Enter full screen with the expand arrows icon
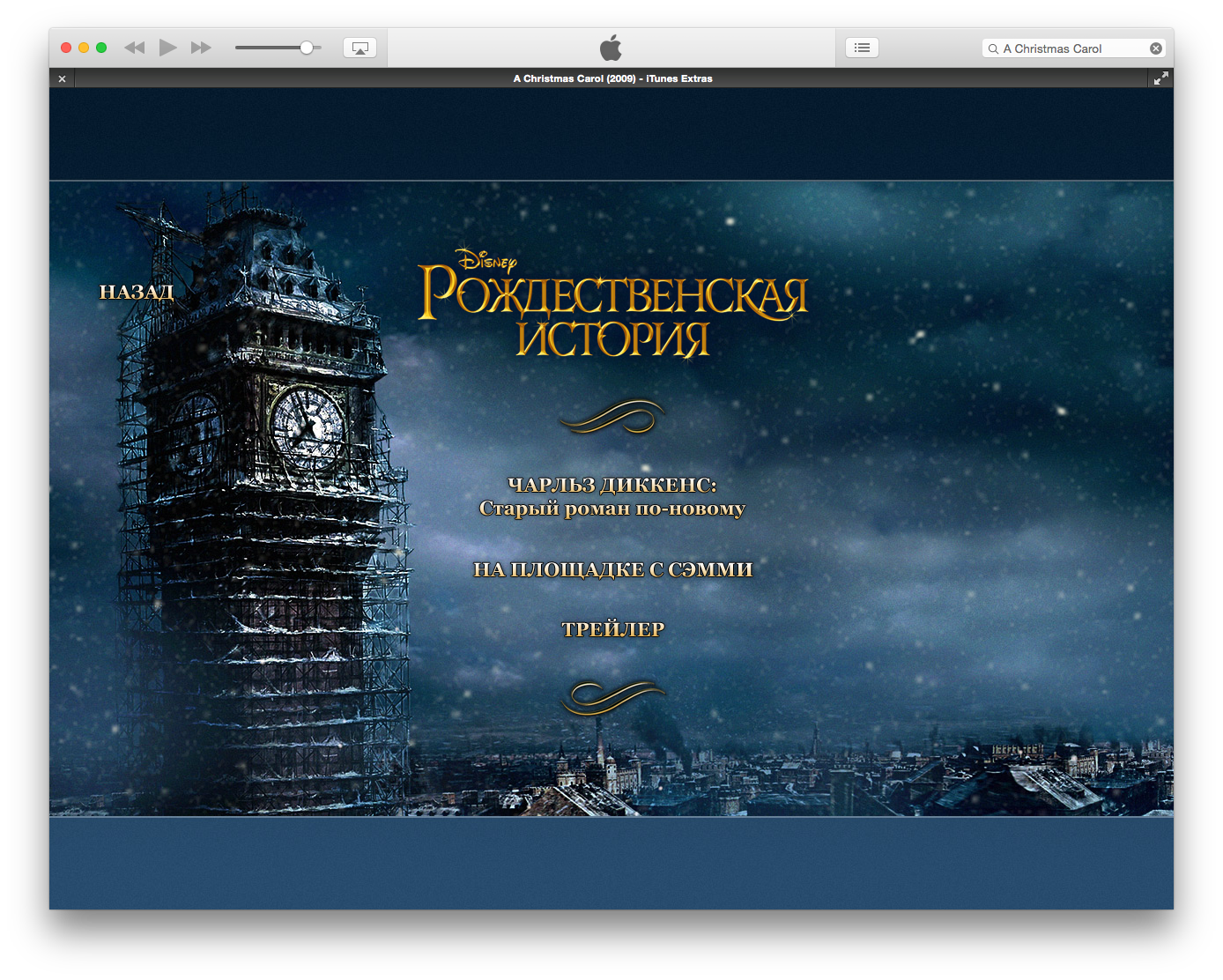 1161,78
